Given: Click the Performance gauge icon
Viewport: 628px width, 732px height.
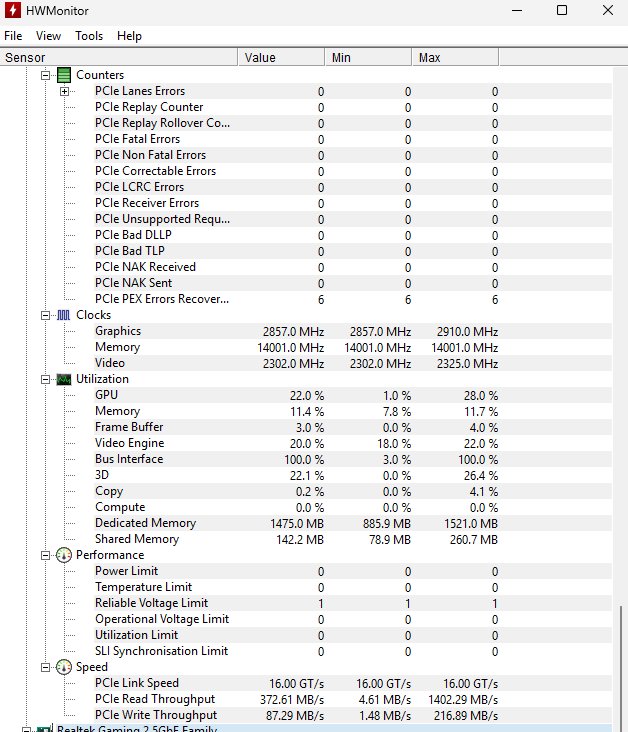Looking at the screenshot, I should click(64, 555).
